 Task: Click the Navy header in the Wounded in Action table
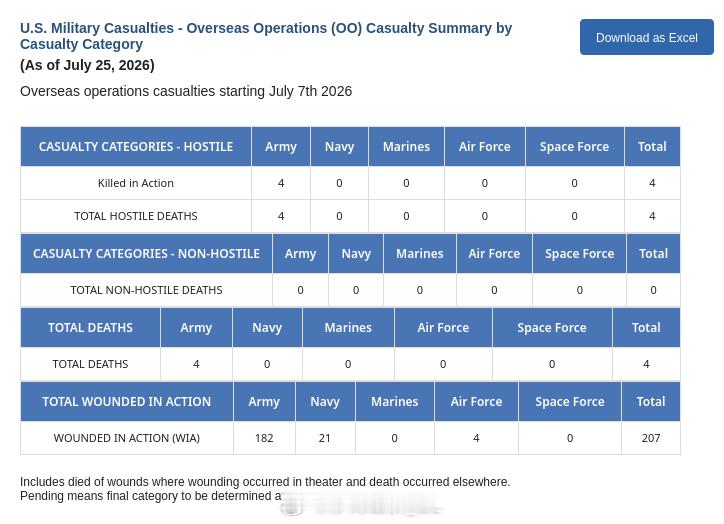tap(325, 402)
